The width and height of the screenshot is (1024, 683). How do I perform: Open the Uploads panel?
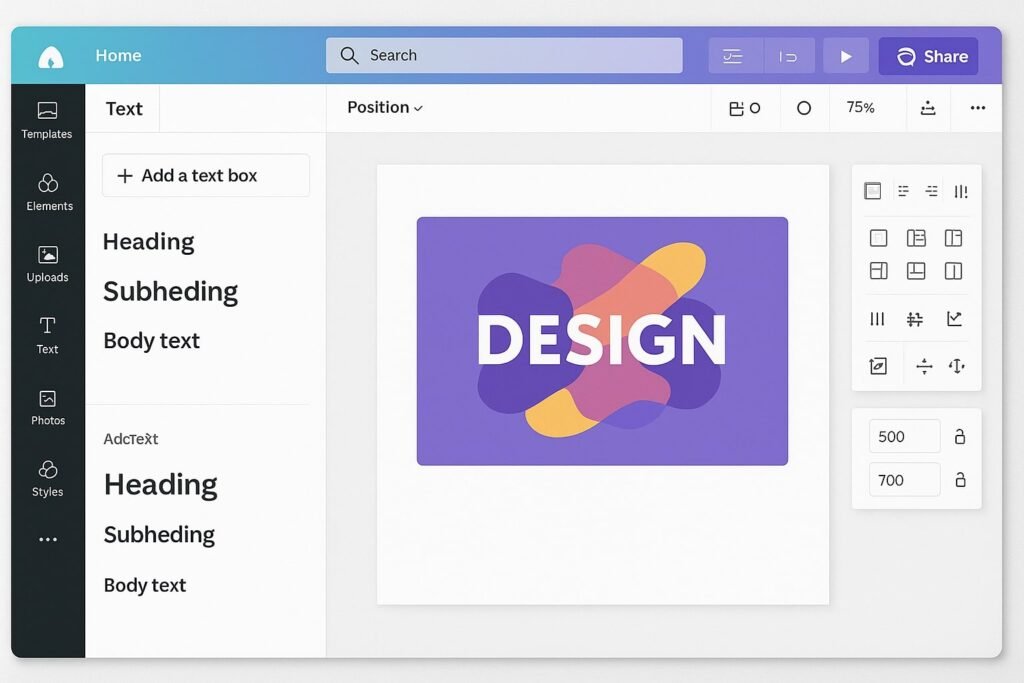click(48, 263)
